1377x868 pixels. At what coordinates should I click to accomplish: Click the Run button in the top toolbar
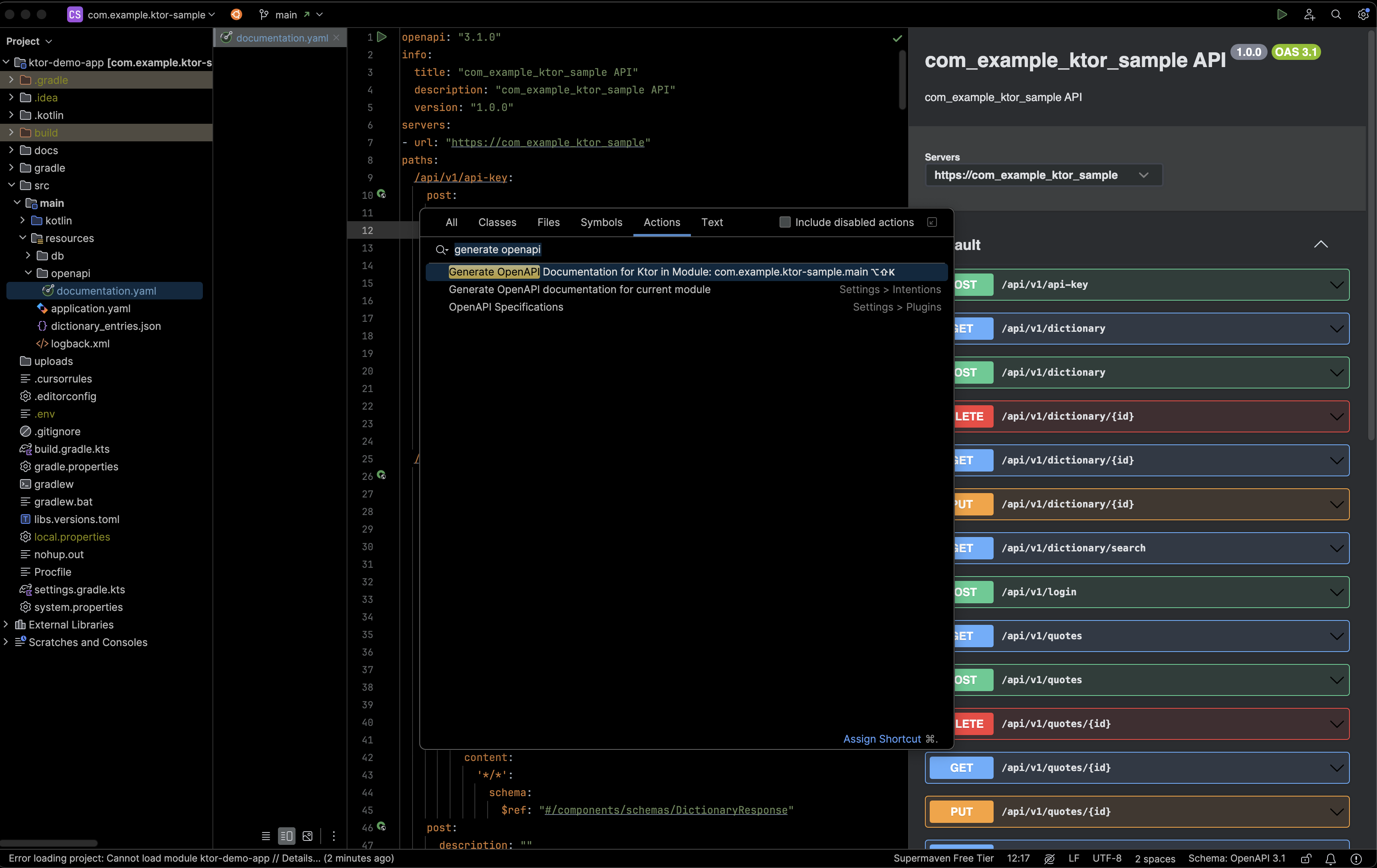click(x=1282, y=14)
